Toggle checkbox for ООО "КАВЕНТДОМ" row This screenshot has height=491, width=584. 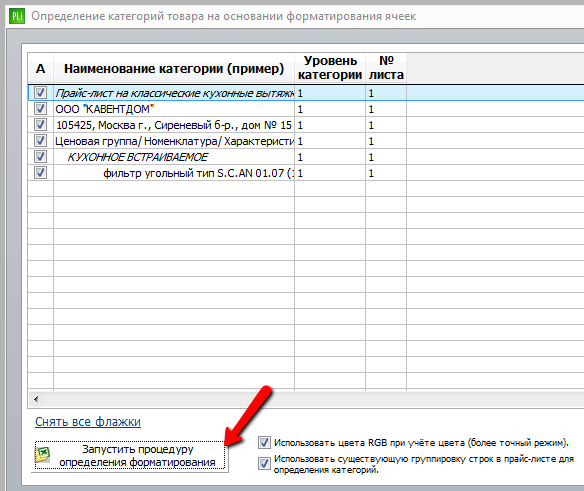click(40, 109)
